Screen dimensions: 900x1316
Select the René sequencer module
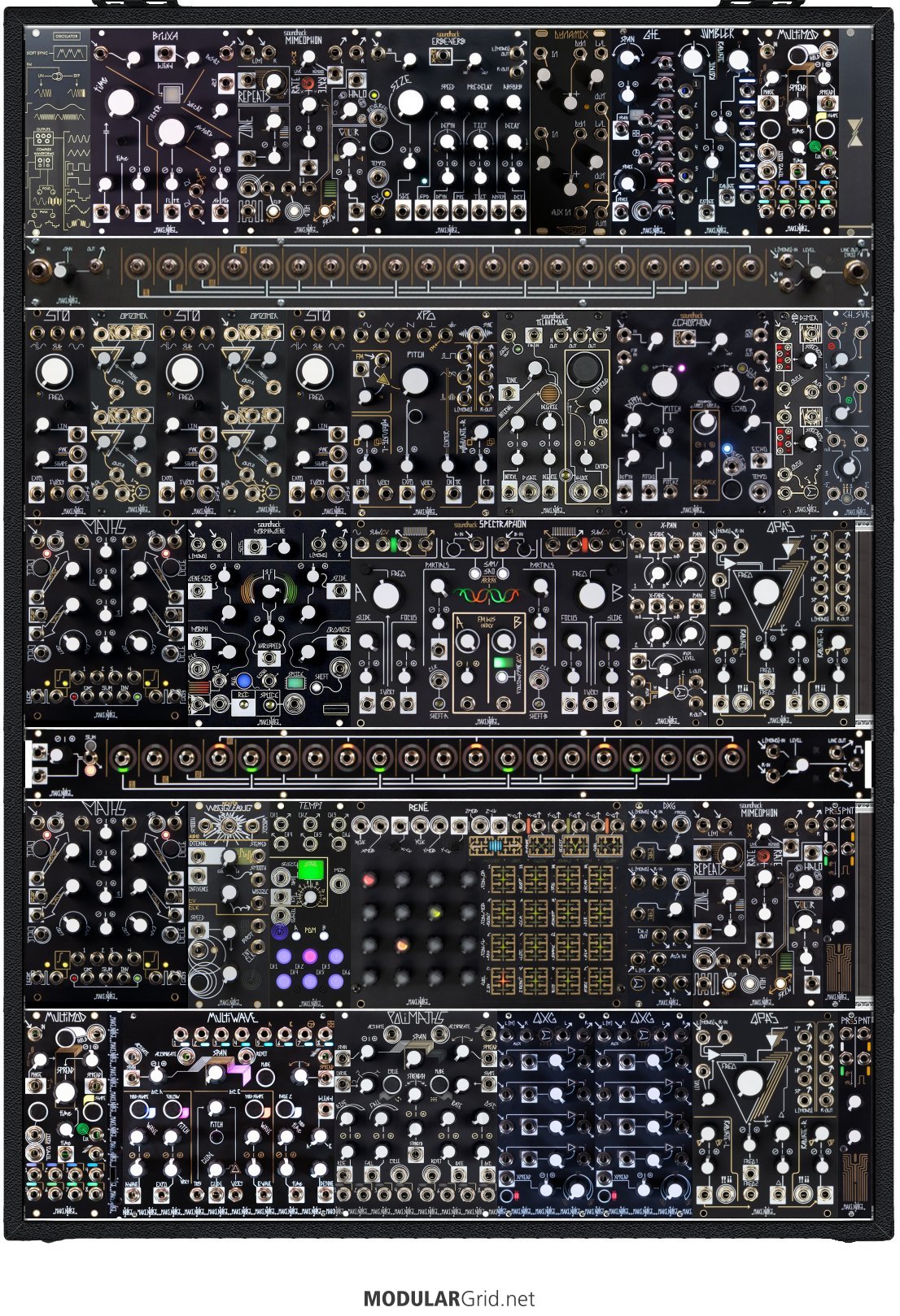coord(489,904)
